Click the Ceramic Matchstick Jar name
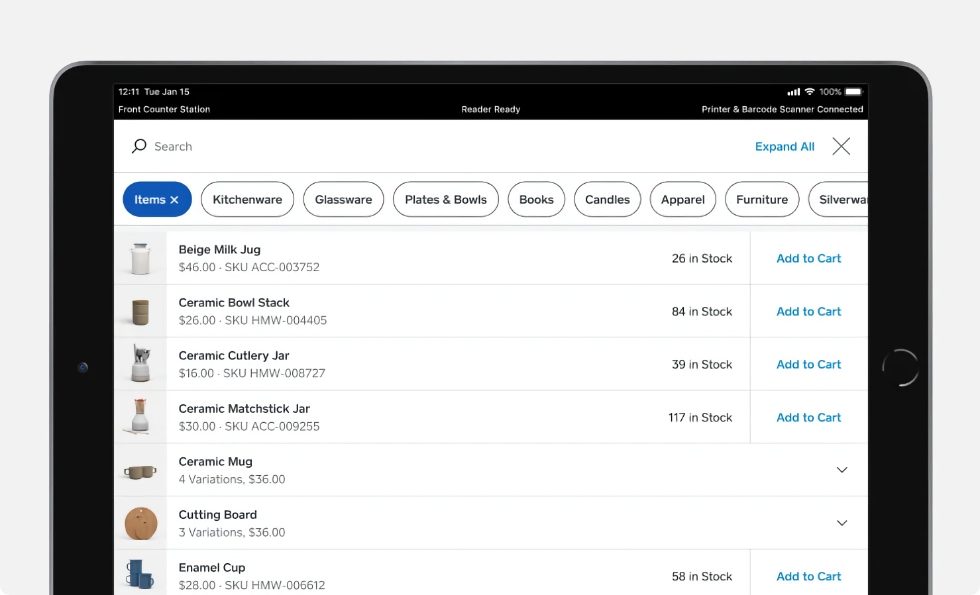Image resolution: width=980 pixels, height=595 pixels. coord(244,409)
